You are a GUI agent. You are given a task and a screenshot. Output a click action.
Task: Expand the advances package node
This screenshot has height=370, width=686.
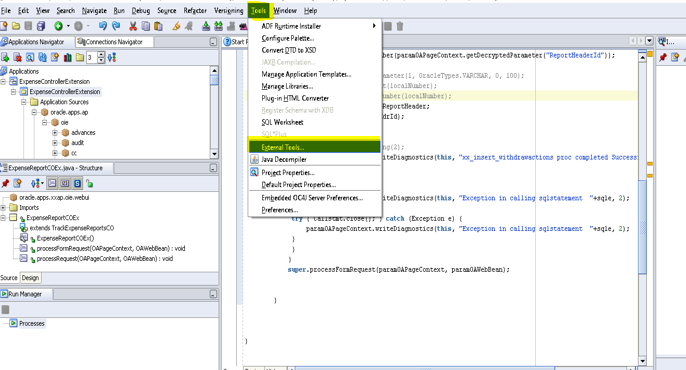click(55, 133)
